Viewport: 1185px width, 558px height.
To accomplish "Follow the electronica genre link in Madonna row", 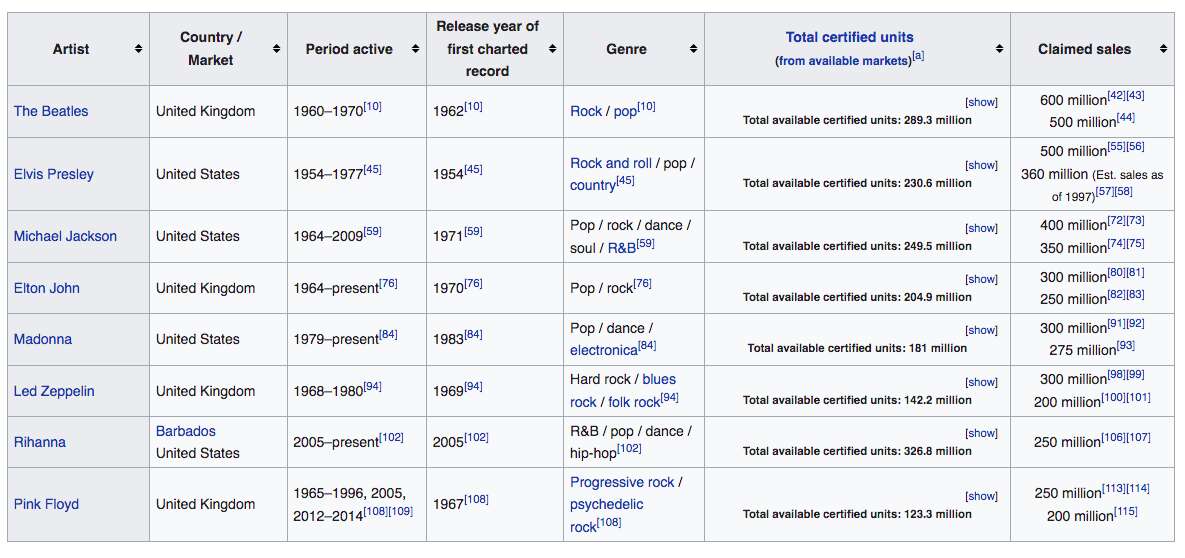I will pyautogui.click(x=603, y=351).
